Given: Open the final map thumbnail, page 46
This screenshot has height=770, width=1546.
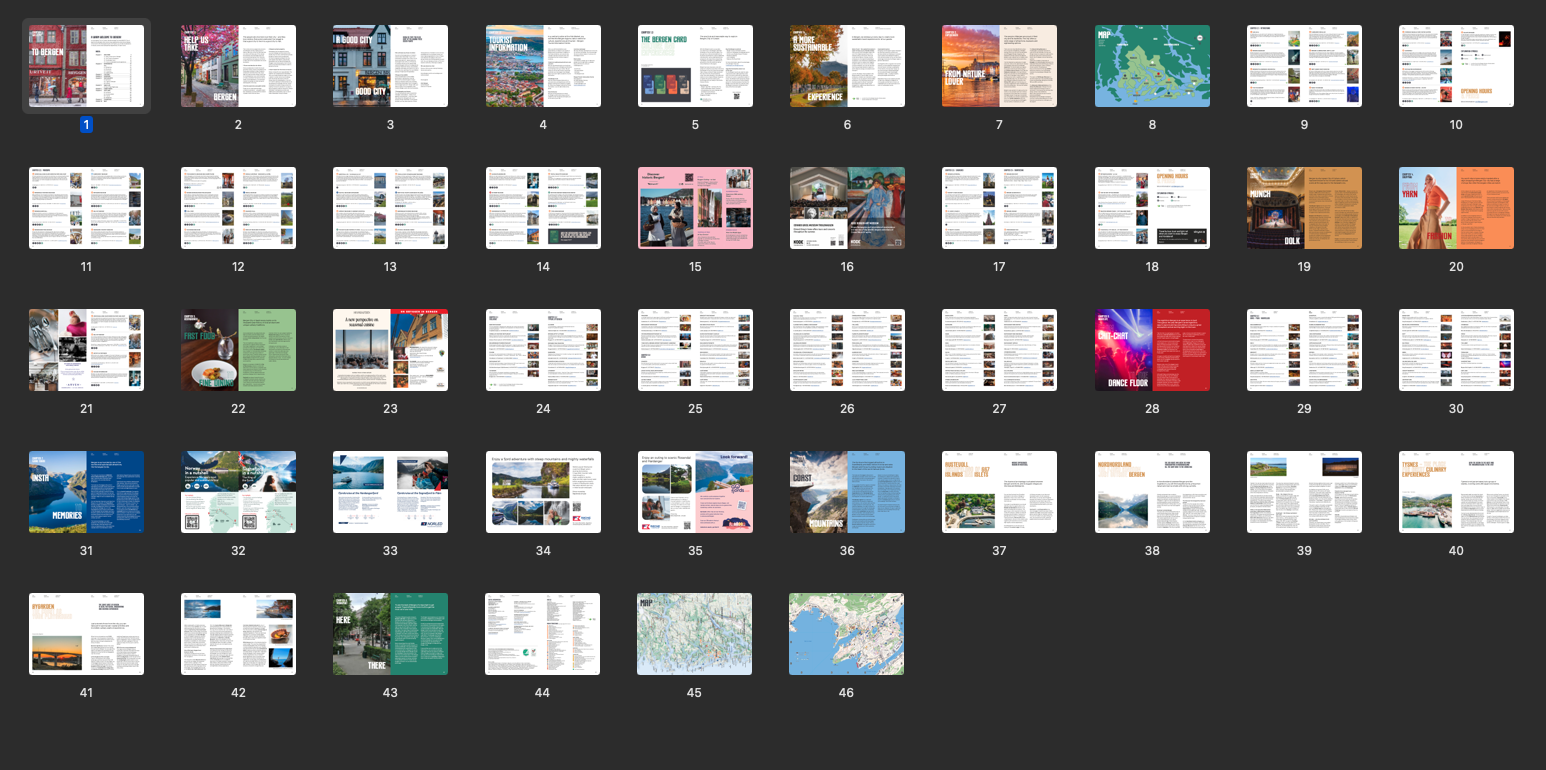Looking at the screenshot, I should click(847, 634).
